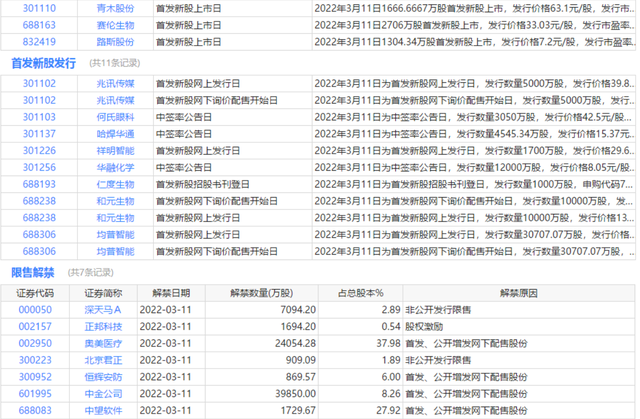Open stock code link 688083
The height and width of the screenshot is (419, 640).
click(x=35, y=410)
